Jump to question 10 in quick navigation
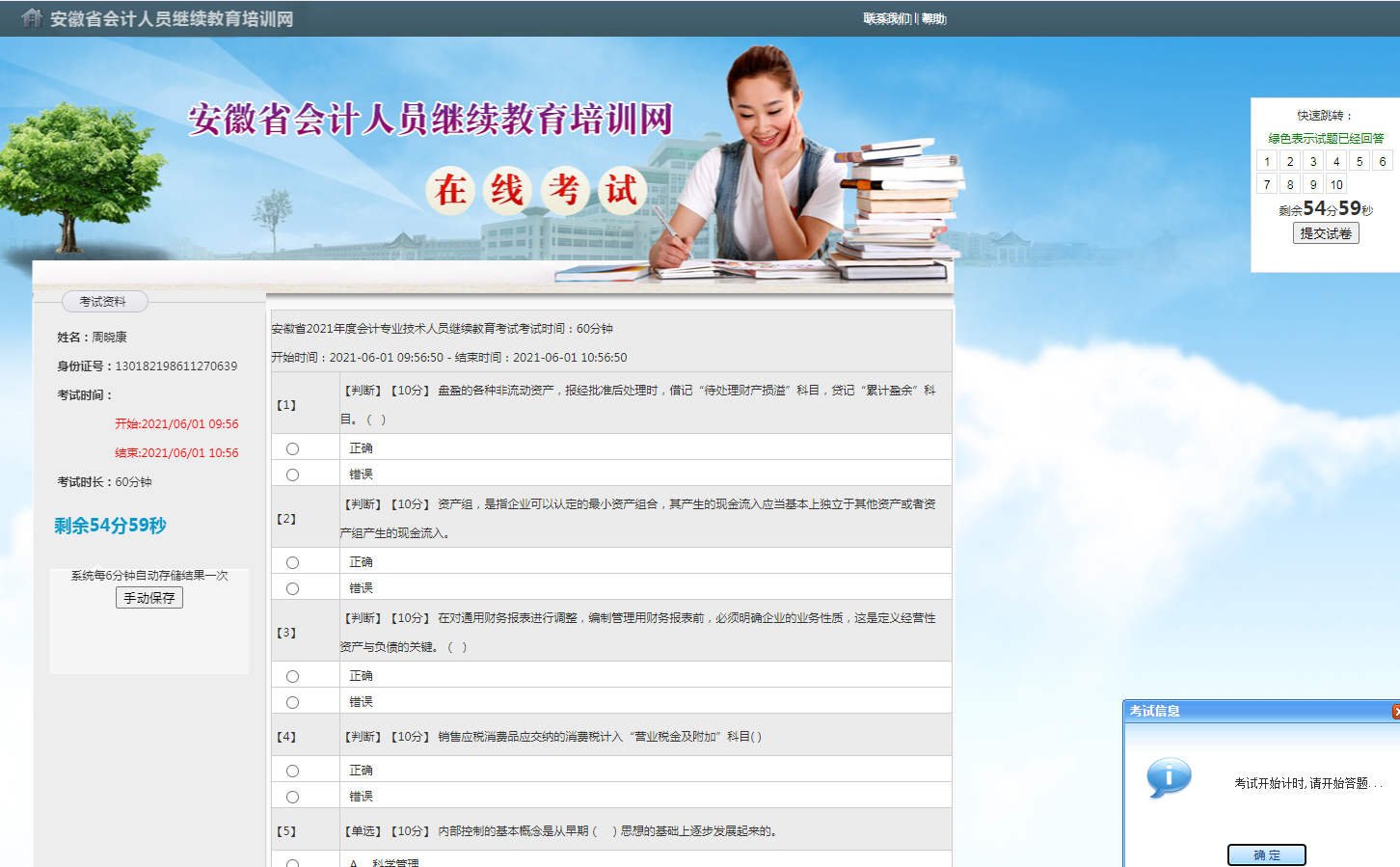Viewport: 1400px width, 867px height. pos(1336,184)
